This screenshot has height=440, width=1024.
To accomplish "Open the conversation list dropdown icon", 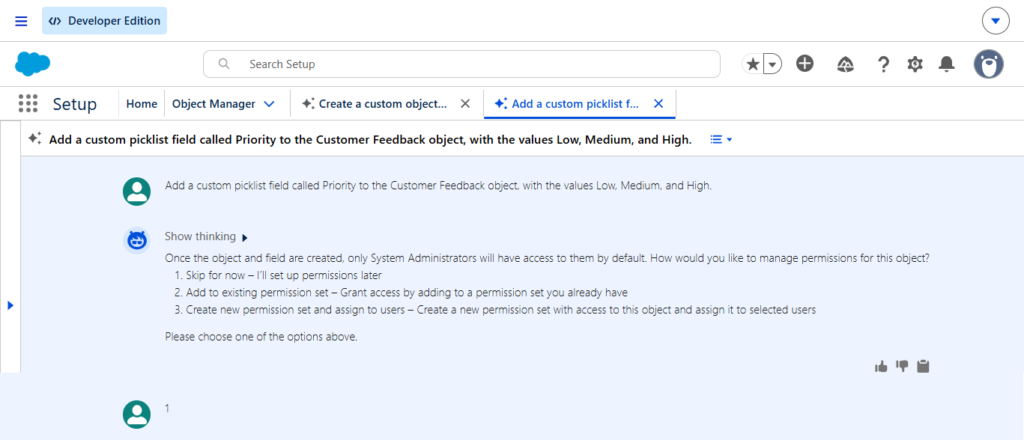I will 721,140.
